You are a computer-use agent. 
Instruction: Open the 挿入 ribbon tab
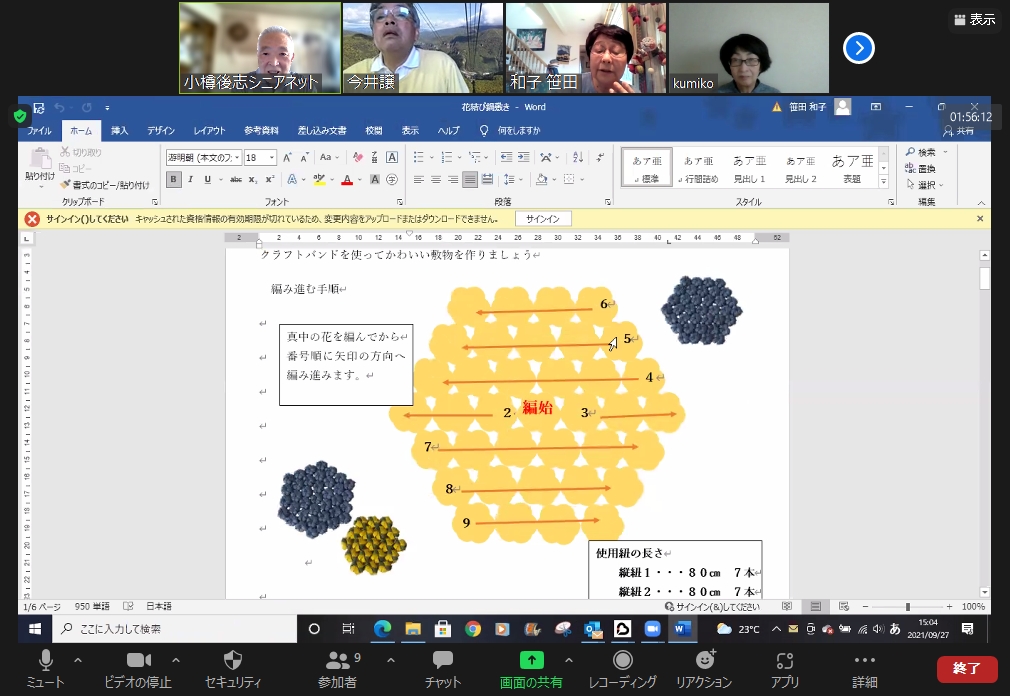click(119, 131)
